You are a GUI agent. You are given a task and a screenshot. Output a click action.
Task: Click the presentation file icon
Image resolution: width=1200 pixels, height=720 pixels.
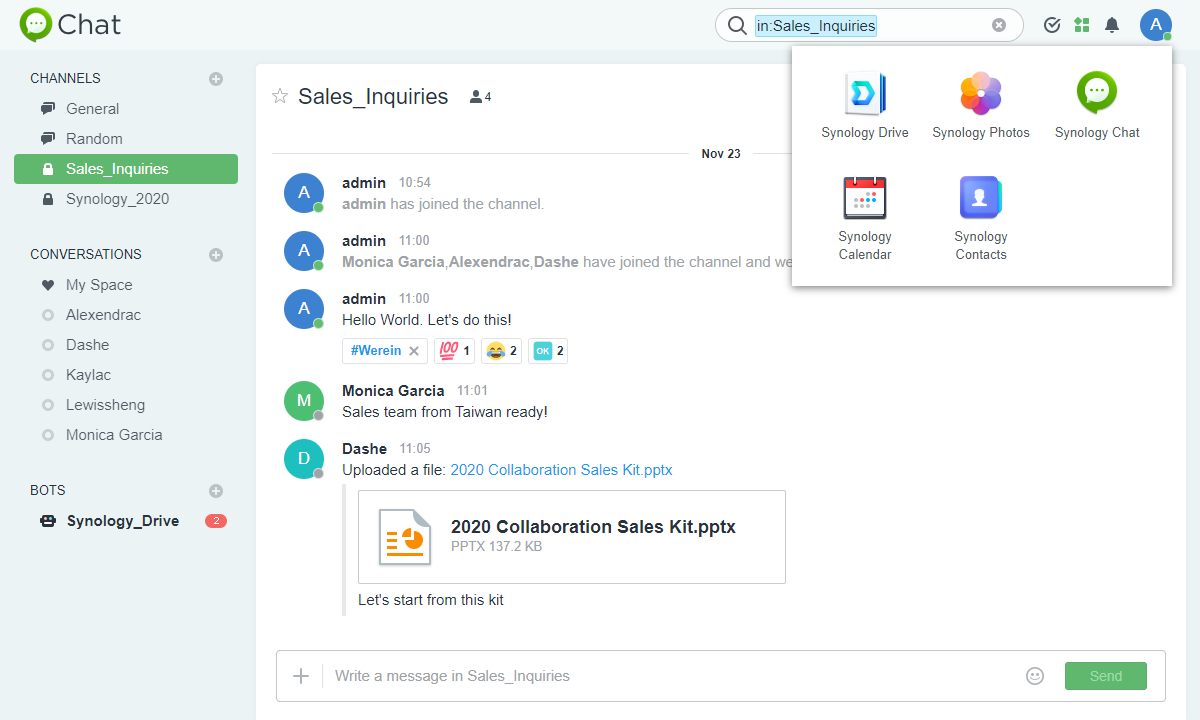point(404,537)
